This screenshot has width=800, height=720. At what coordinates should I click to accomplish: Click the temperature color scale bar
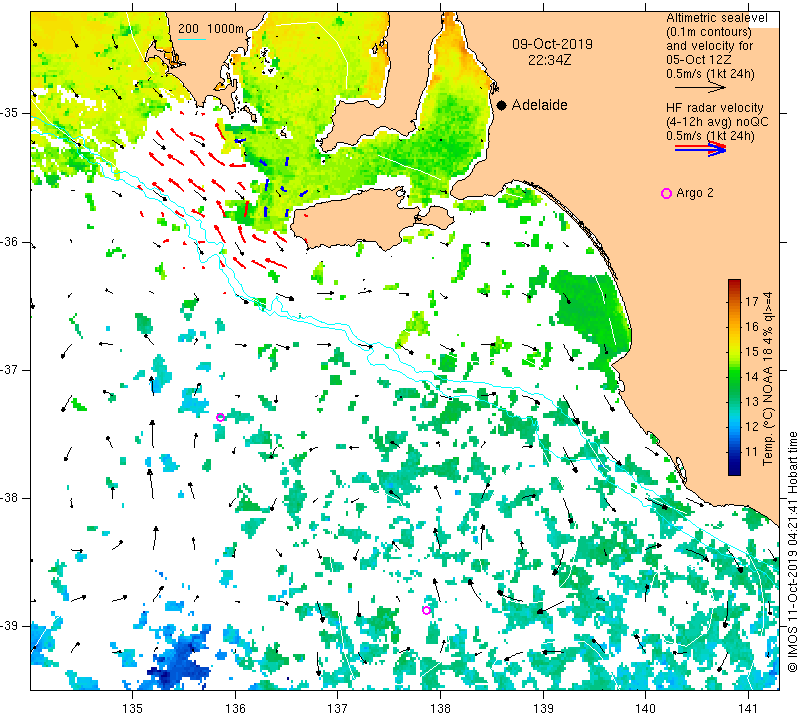point(734,377)
